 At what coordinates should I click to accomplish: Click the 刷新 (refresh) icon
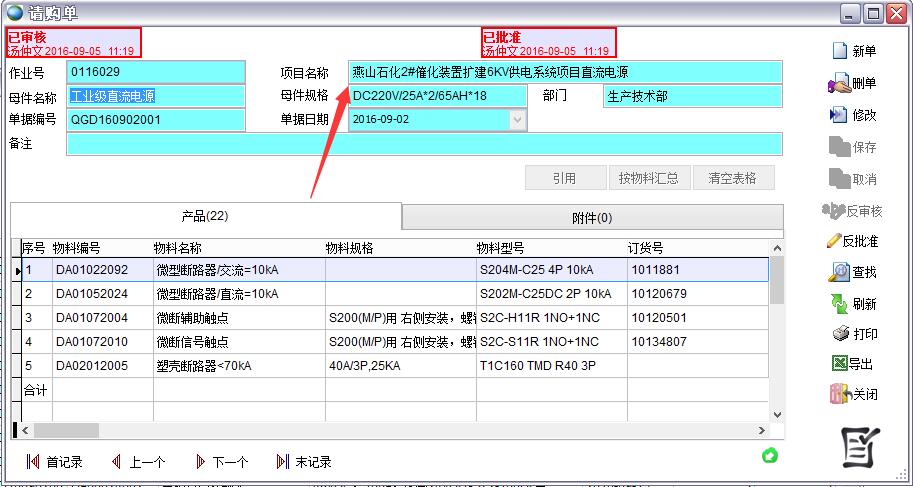point(838,304)
